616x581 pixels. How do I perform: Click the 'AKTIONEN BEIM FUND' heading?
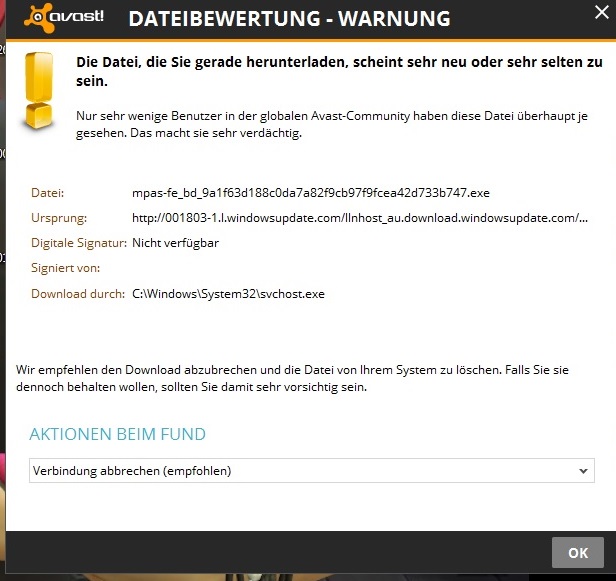click(x=117, y=434)
